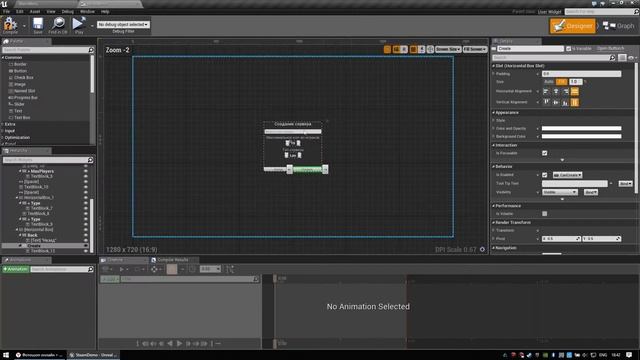Viewport: 640px width, 360px height.
Task: Select Top vertical alignment icon
Action: click(546, 102)
